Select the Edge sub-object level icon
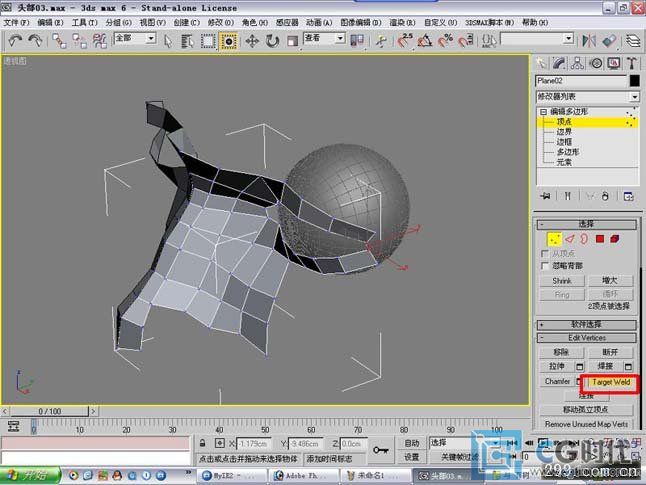The height and width of the screenshot is (485, 646). point(570,239)
